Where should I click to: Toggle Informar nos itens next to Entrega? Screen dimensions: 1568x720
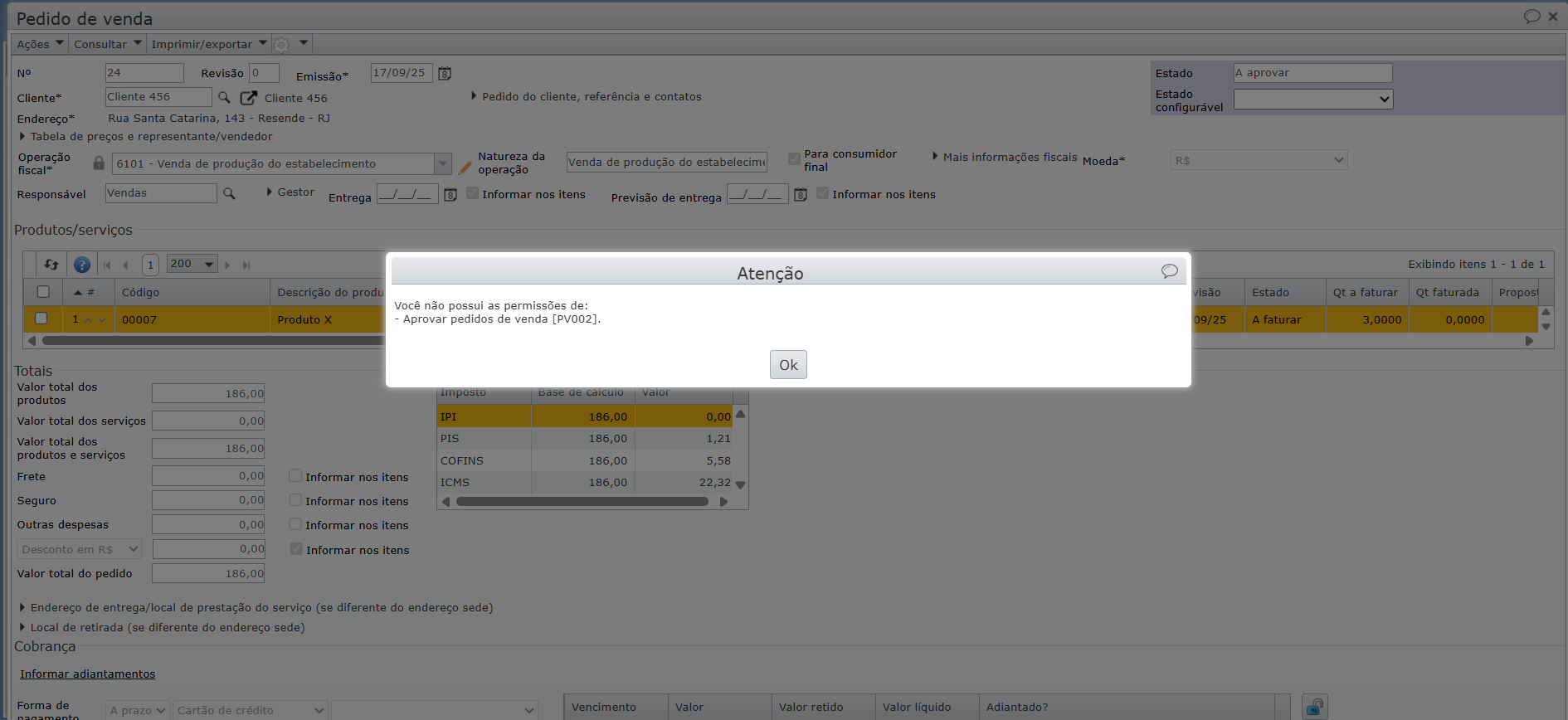click(x=472, y=193)
